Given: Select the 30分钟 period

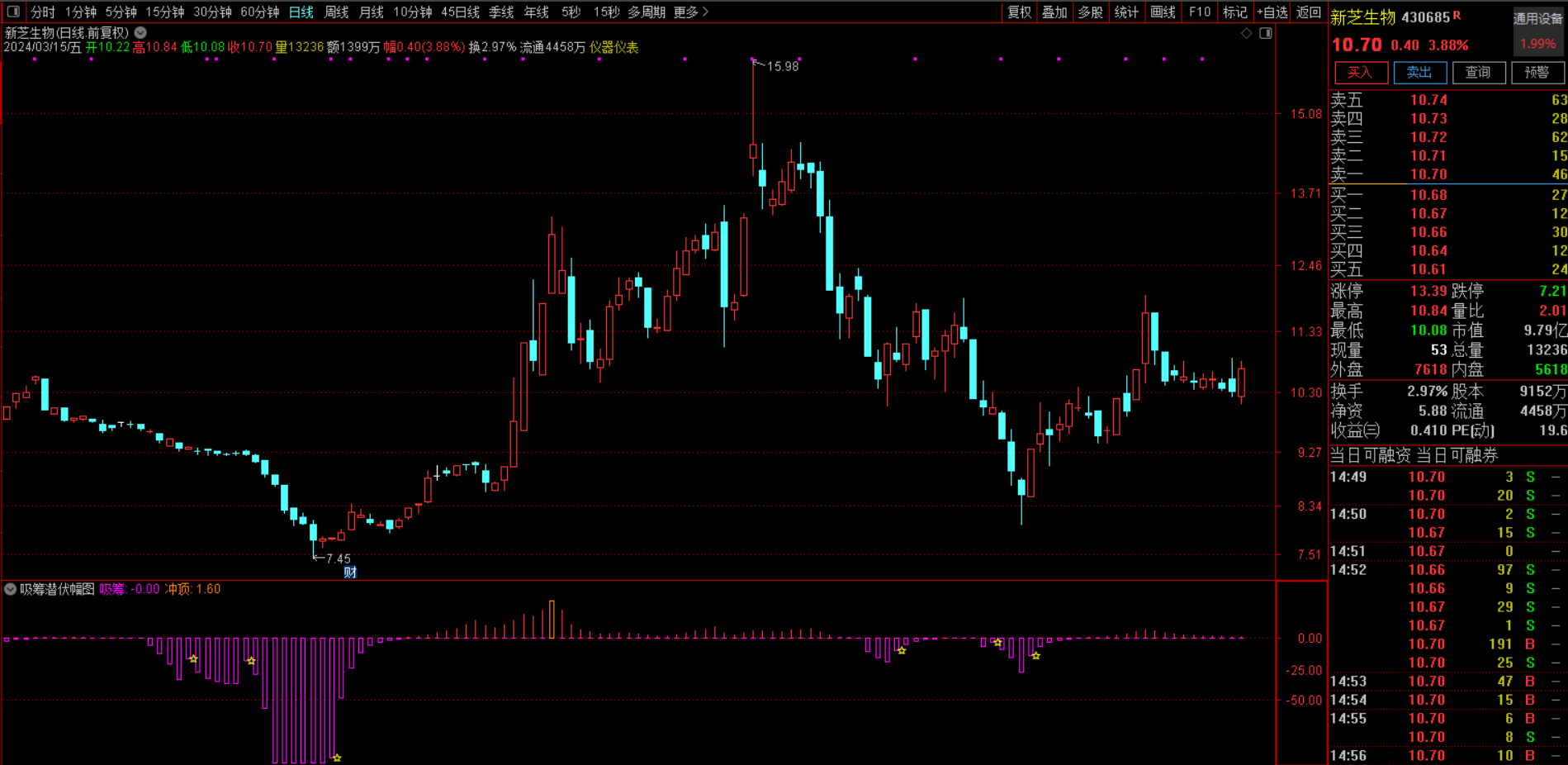Looking at the screenshot, I should (212, 12).
